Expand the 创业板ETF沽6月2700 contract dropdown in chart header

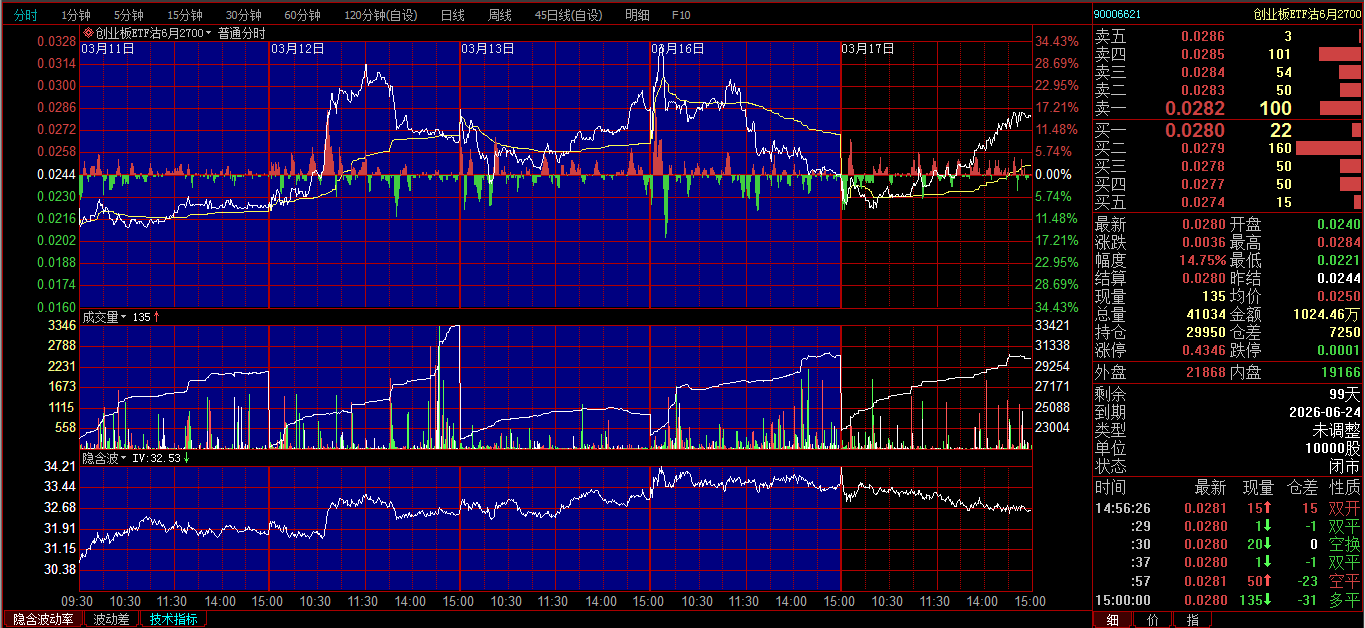point(209,33)
